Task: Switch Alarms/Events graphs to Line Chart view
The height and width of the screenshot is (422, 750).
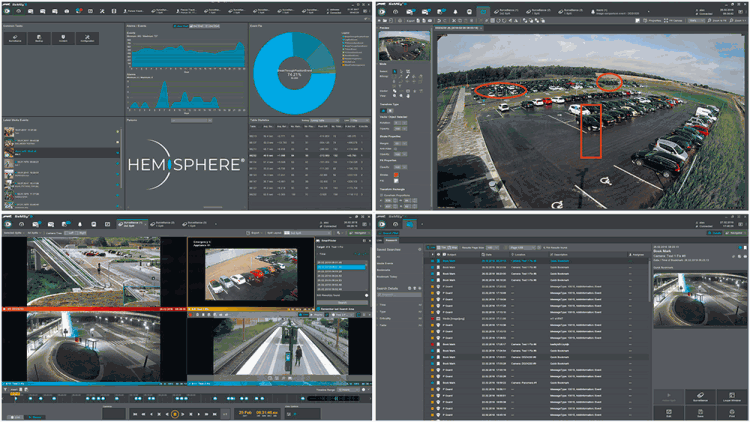Action: click(x=212, y=26)
